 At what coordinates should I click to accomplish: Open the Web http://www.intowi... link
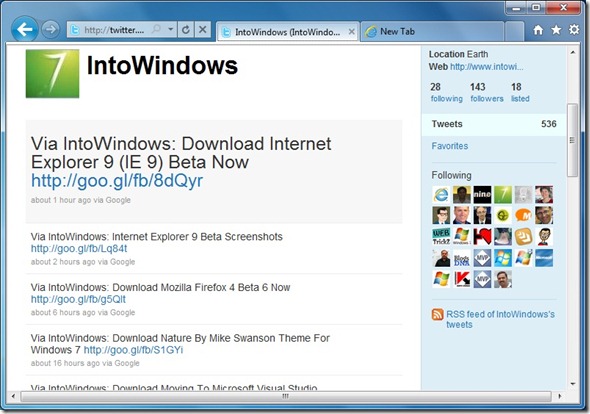(486, 67)
